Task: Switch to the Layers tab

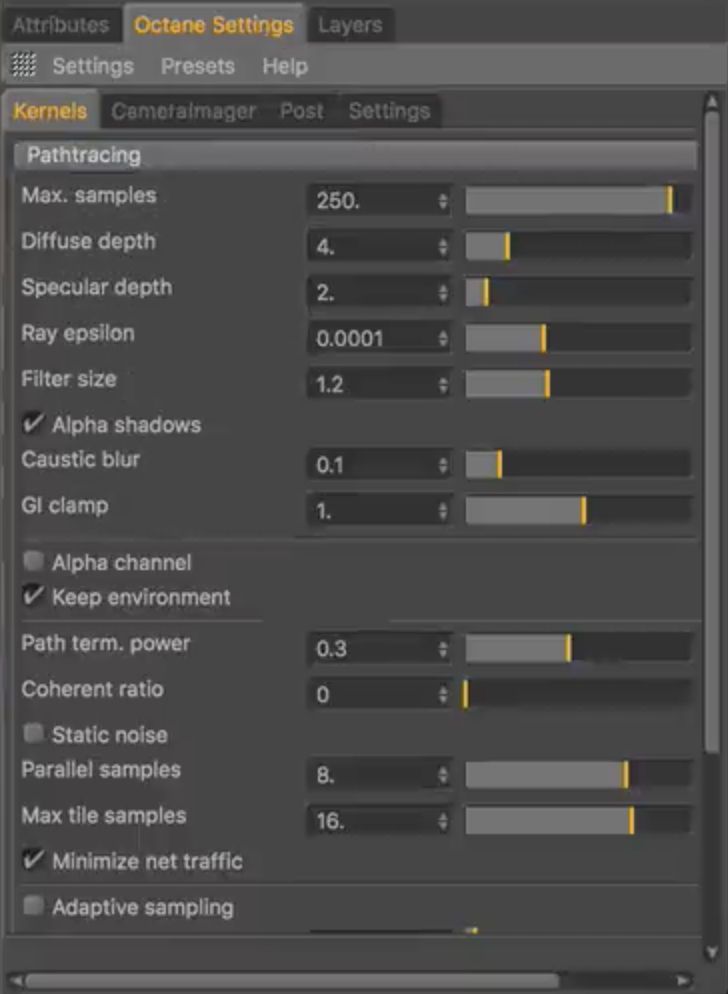Action: 350,25
